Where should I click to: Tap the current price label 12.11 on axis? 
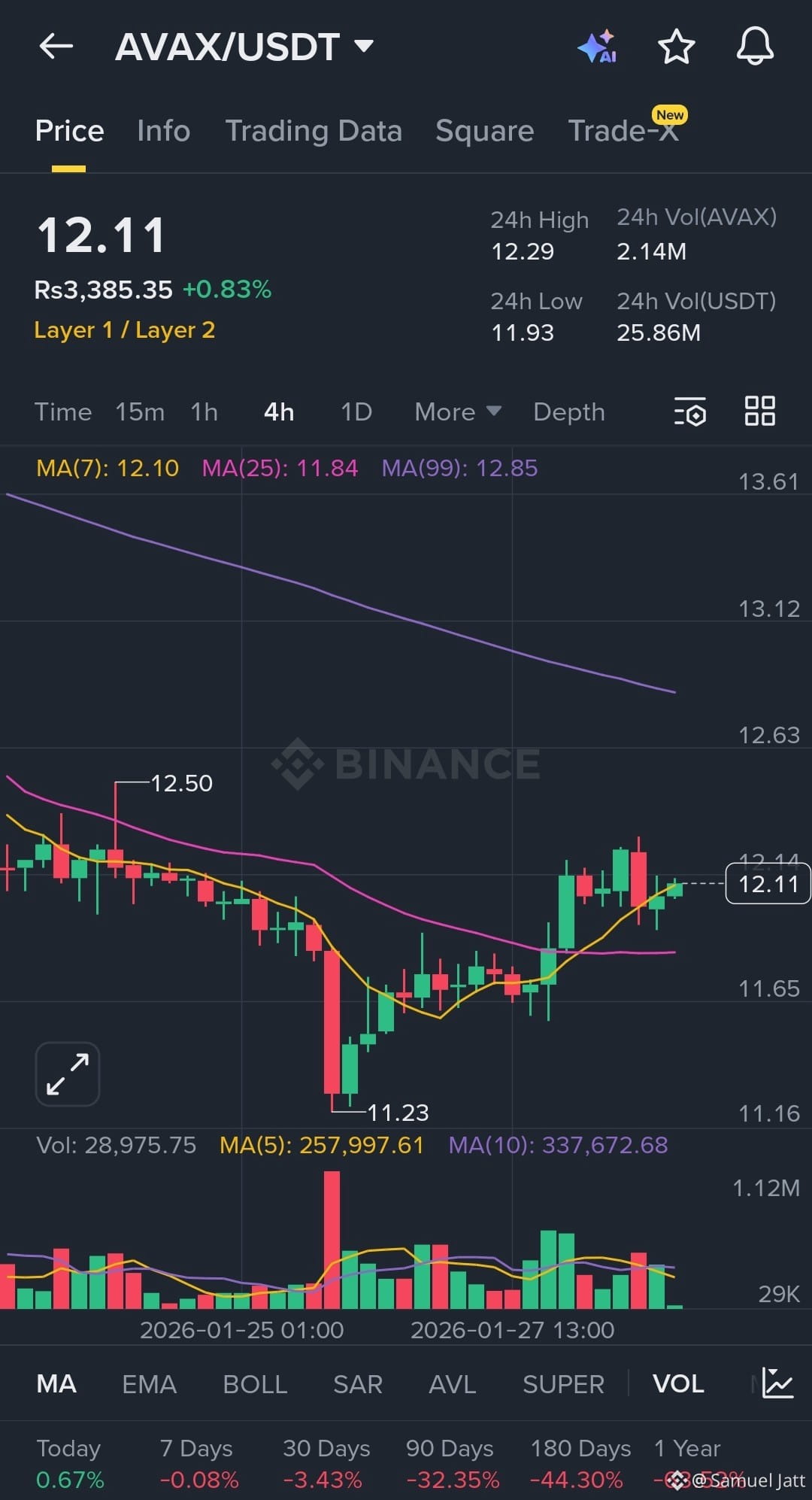768,883
